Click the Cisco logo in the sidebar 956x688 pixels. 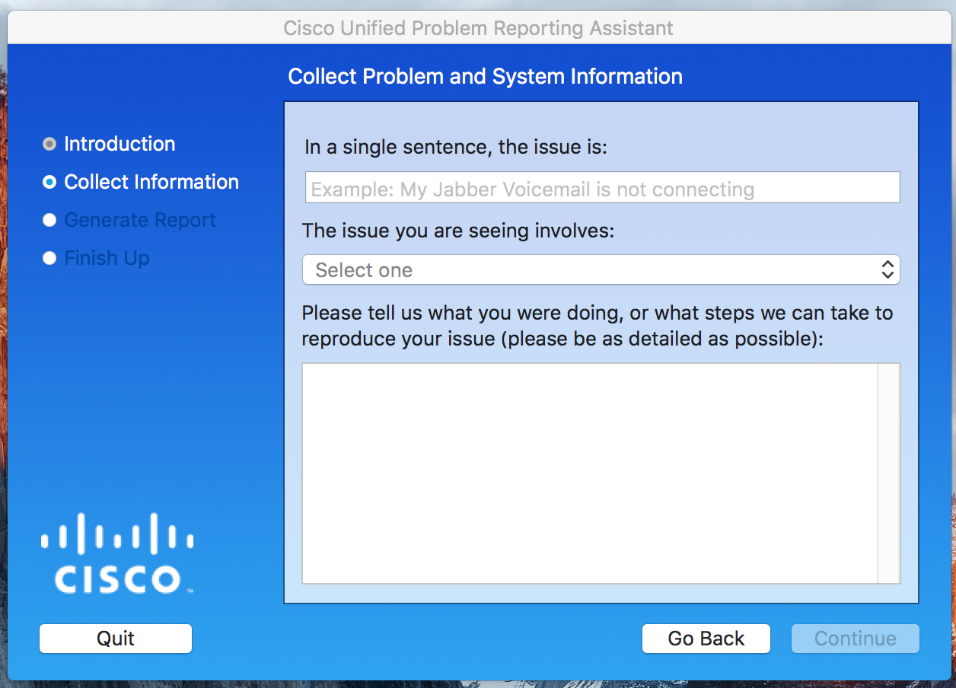point(117,553)
